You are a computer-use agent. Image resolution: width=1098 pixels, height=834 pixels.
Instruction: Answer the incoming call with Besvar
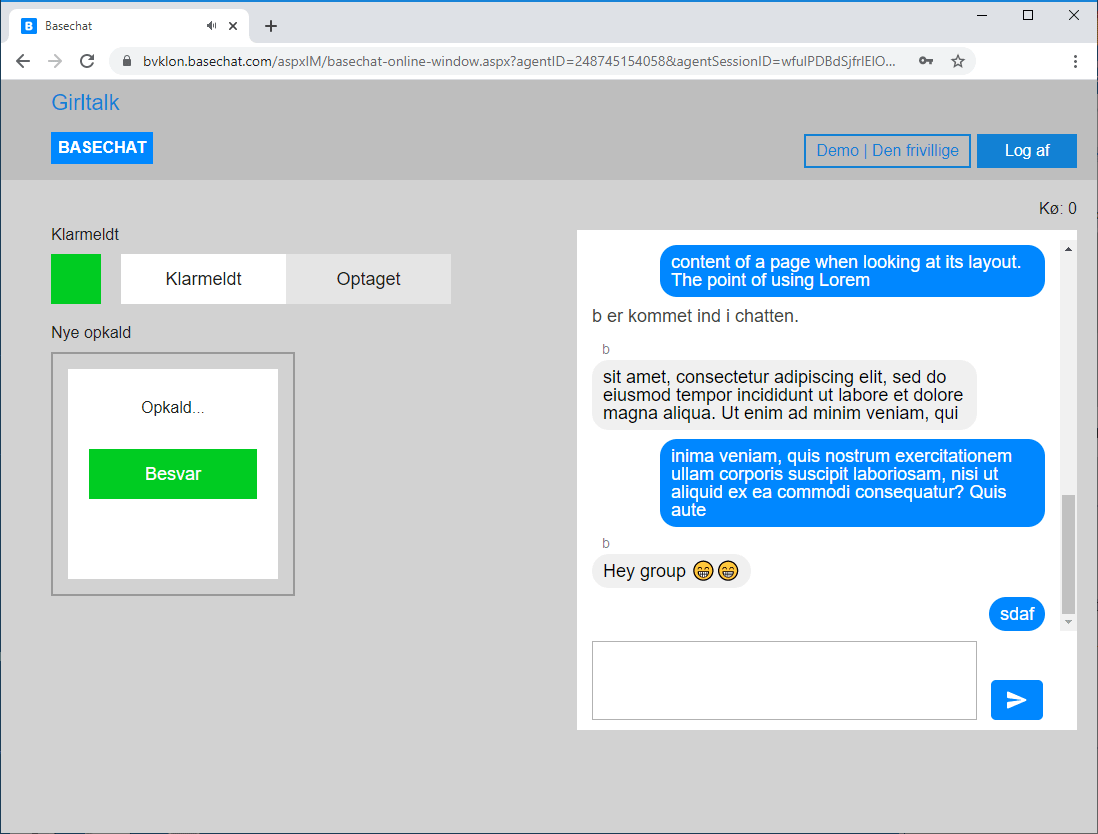click(x=173, y=474)
